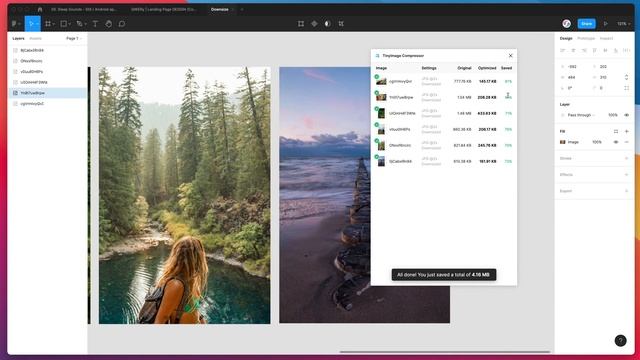
Task: Switch to the Inspect tab
Action: [x=606, y=38]
